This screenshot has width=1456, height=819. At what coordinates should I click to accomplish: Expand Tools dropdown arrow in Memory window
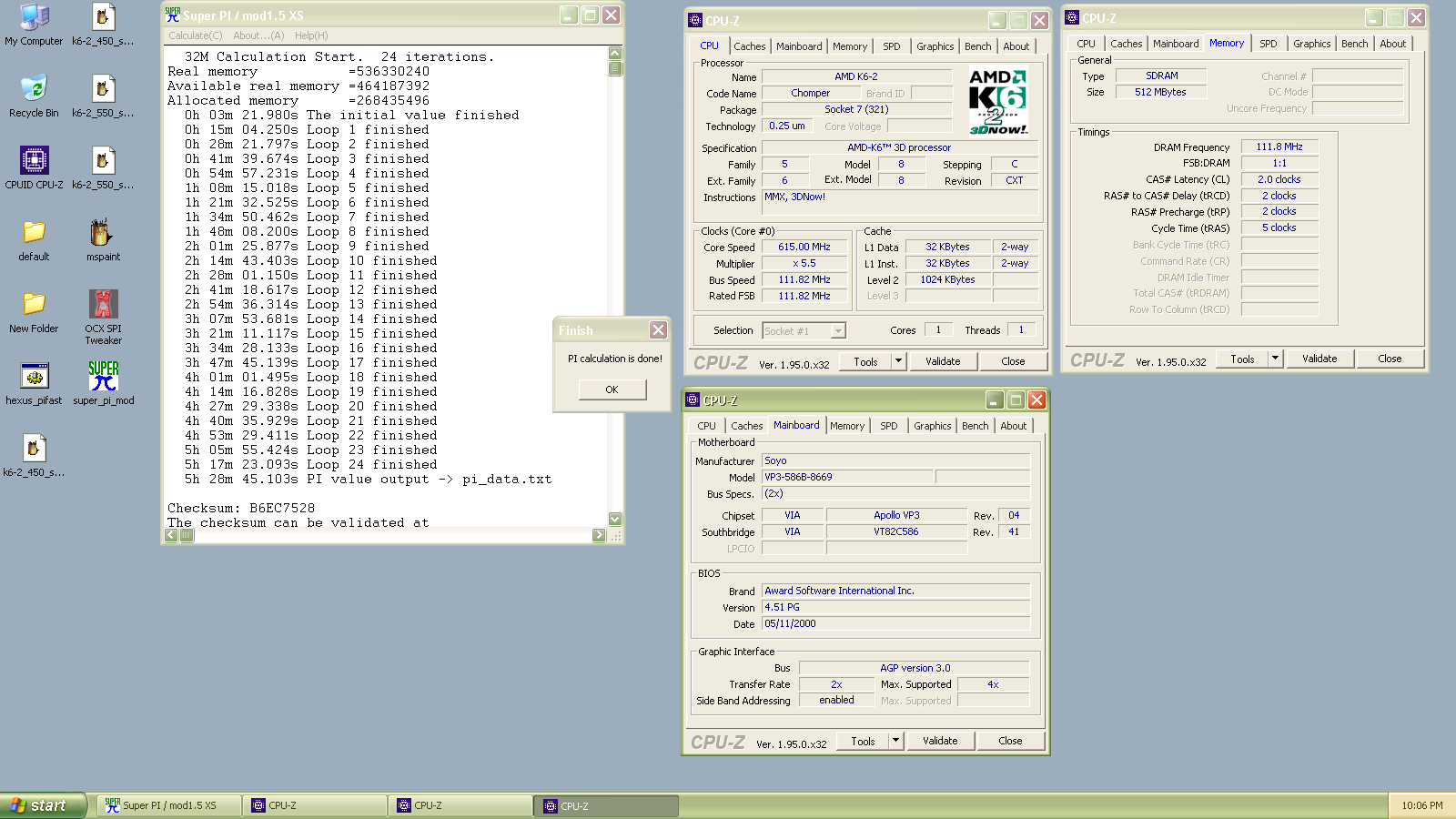click(x=1275, y=359)
